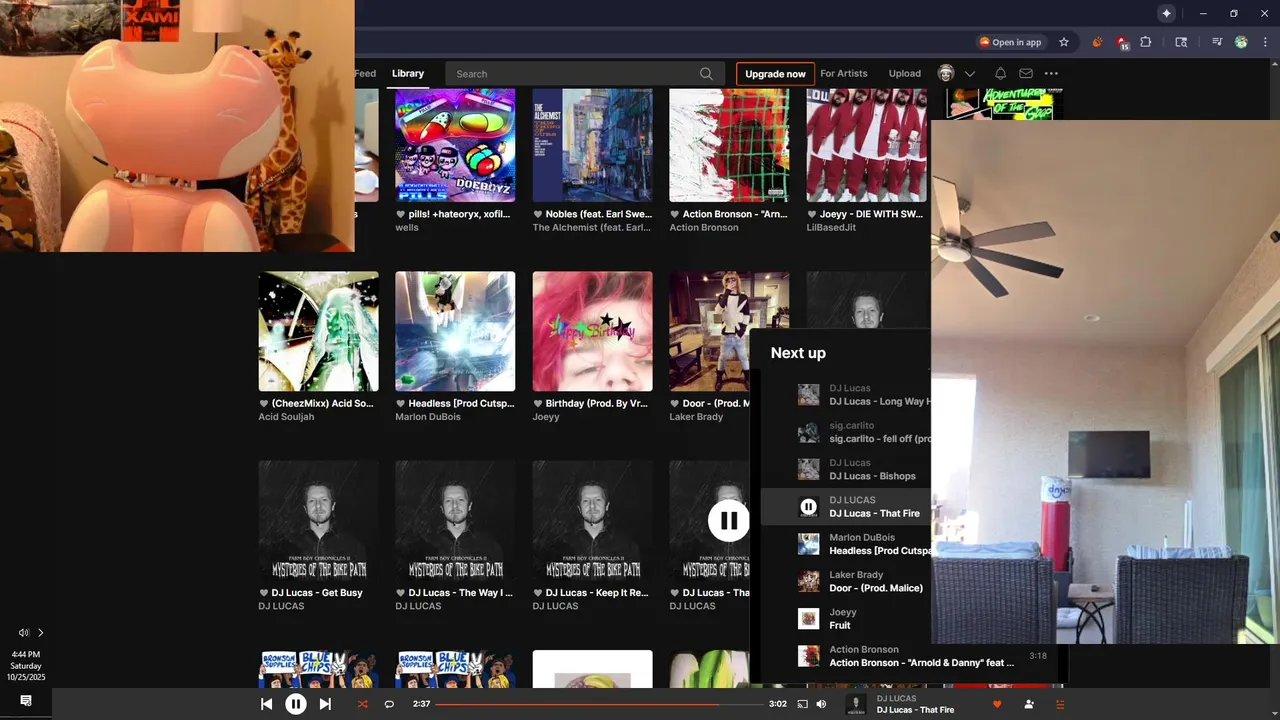Image resolution: width=1280 pixels, height=720 pixels.
Task: Toggle repeat in the player bar
Action: [x=389, y=704]
